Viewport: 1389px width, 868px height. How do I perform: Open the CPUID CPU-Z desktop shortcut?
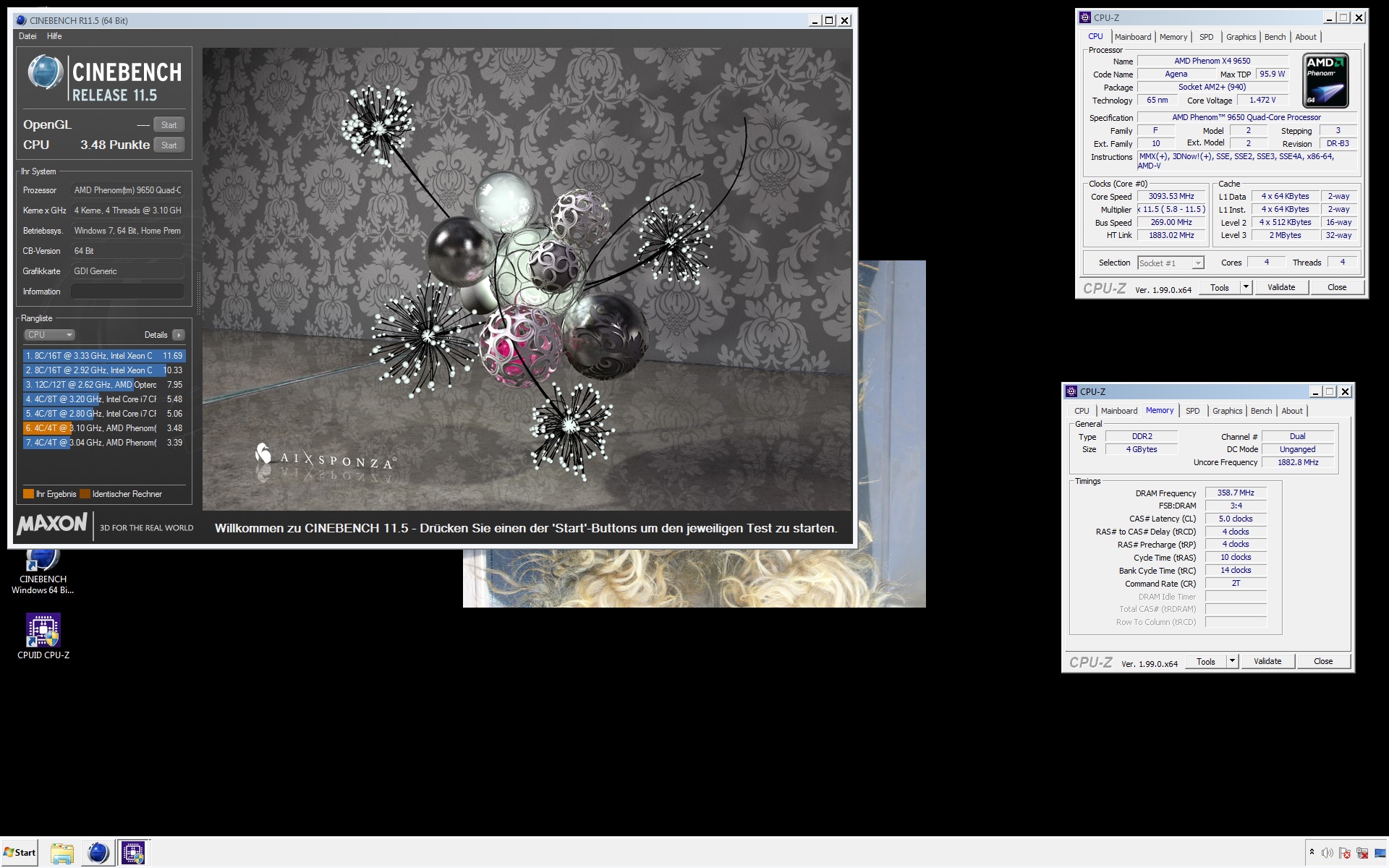[43, 637]
